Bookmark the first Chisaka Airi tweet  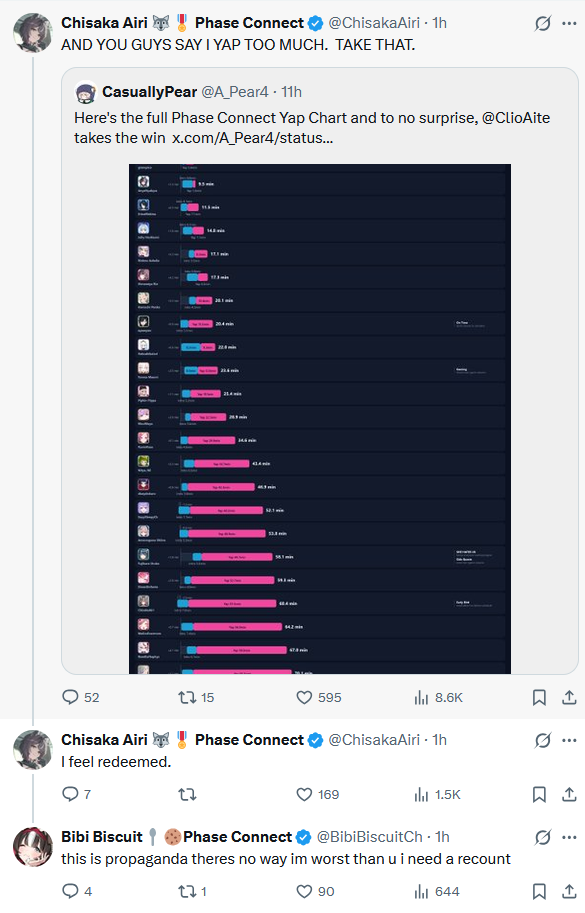click(539, 697)
